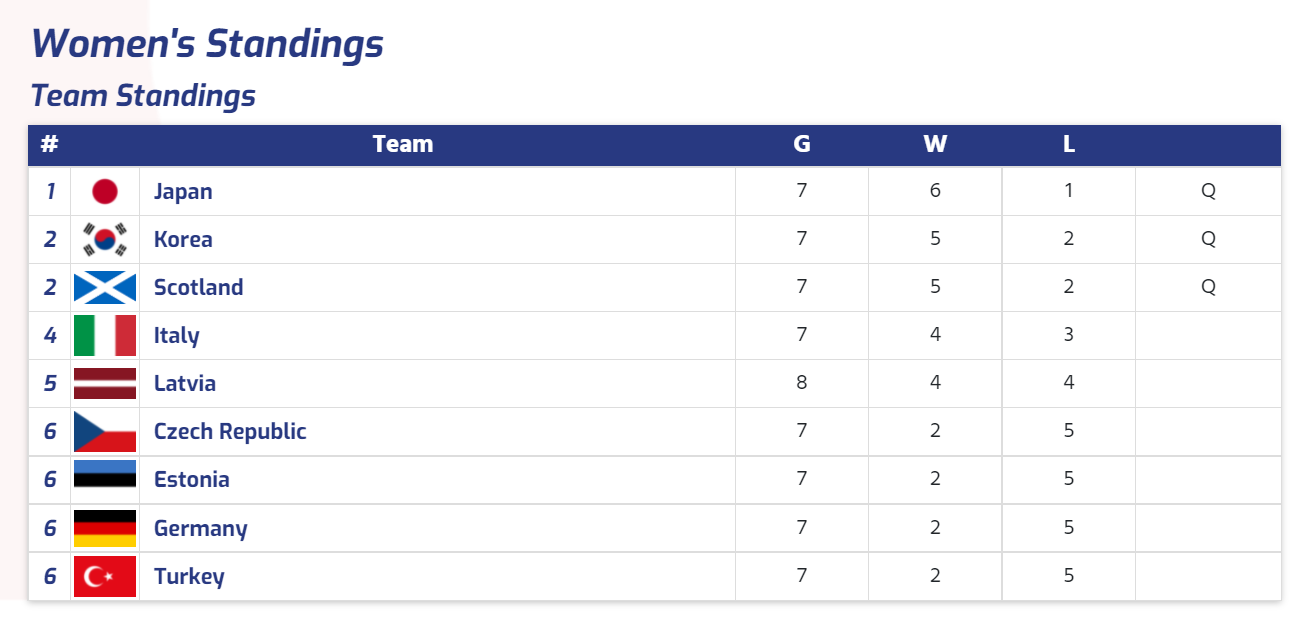Select the Turkey team name

click(x=189, y=576)
